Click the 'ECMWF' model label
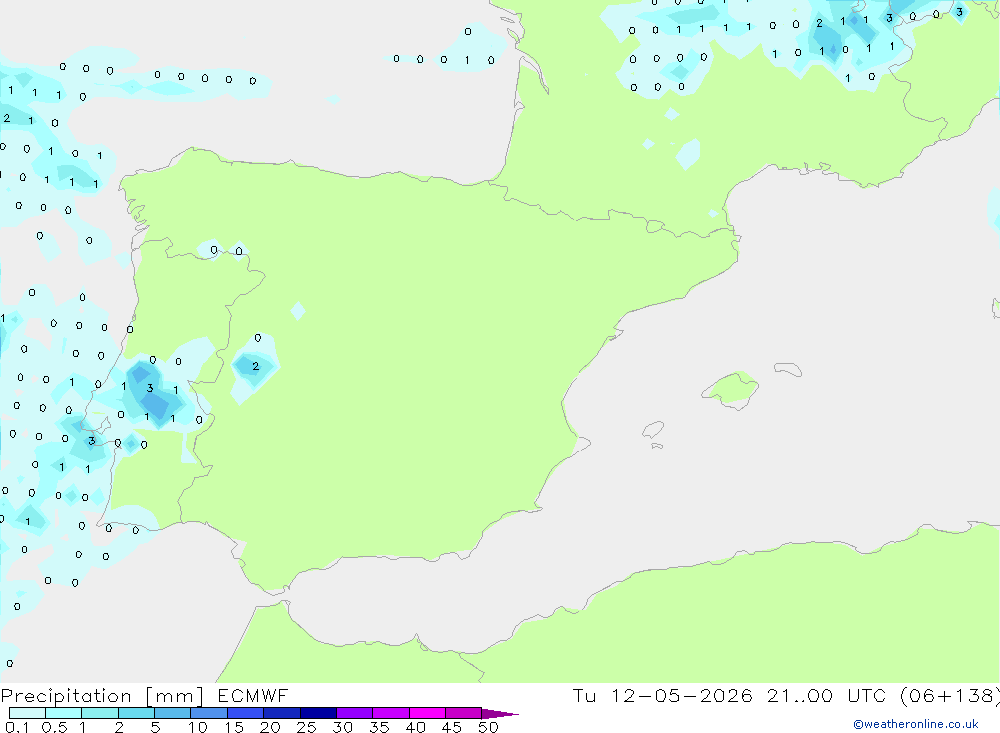This screenshot has height=733, width=1000. pos(253,695)
